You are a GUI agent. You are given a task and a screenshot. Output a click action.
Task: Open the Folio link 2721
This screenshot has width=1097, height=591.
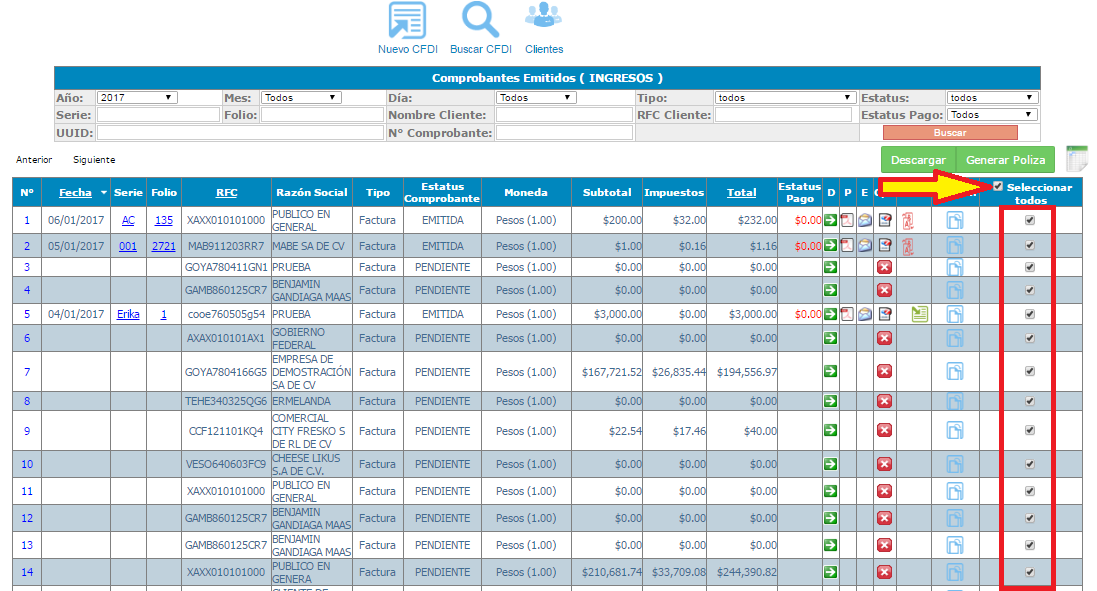pos(163,246)
